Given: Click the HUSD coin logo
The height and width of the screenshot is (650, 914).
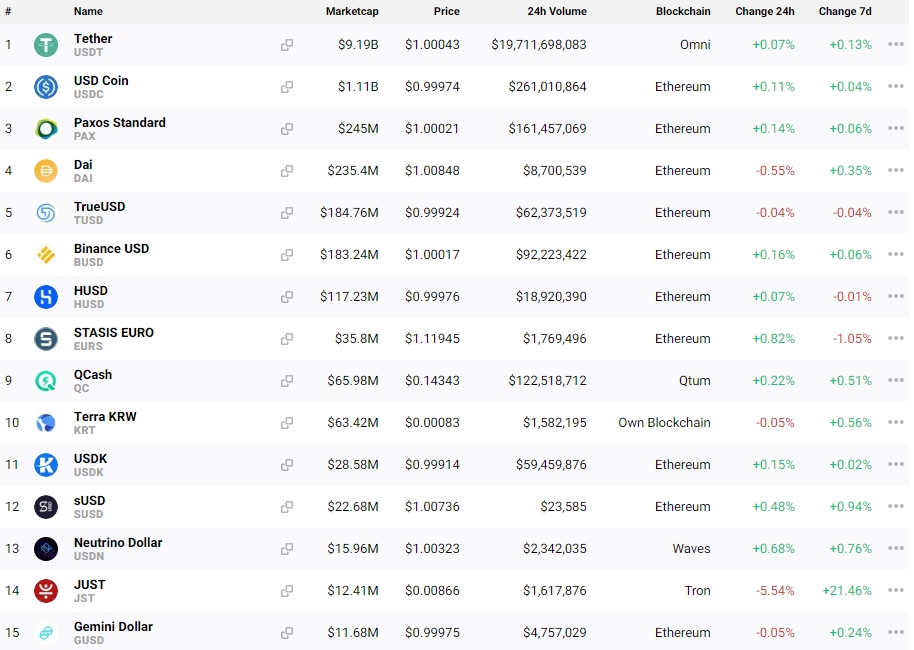Looking at the screenshot, I should click(46, 297).
